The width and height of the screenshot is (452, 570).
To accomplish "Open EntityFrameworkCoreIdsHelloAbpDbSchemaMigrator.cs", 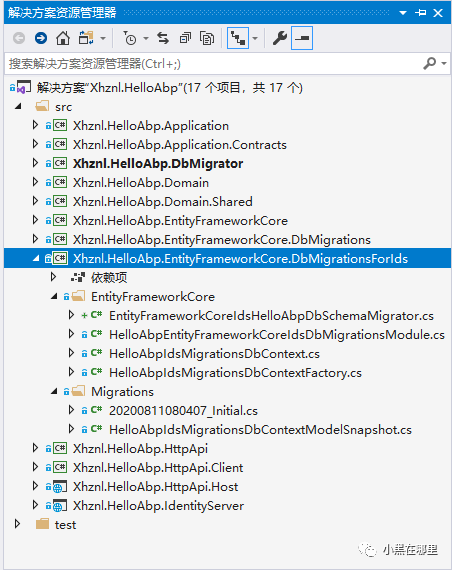I will (x=271, y=316).
